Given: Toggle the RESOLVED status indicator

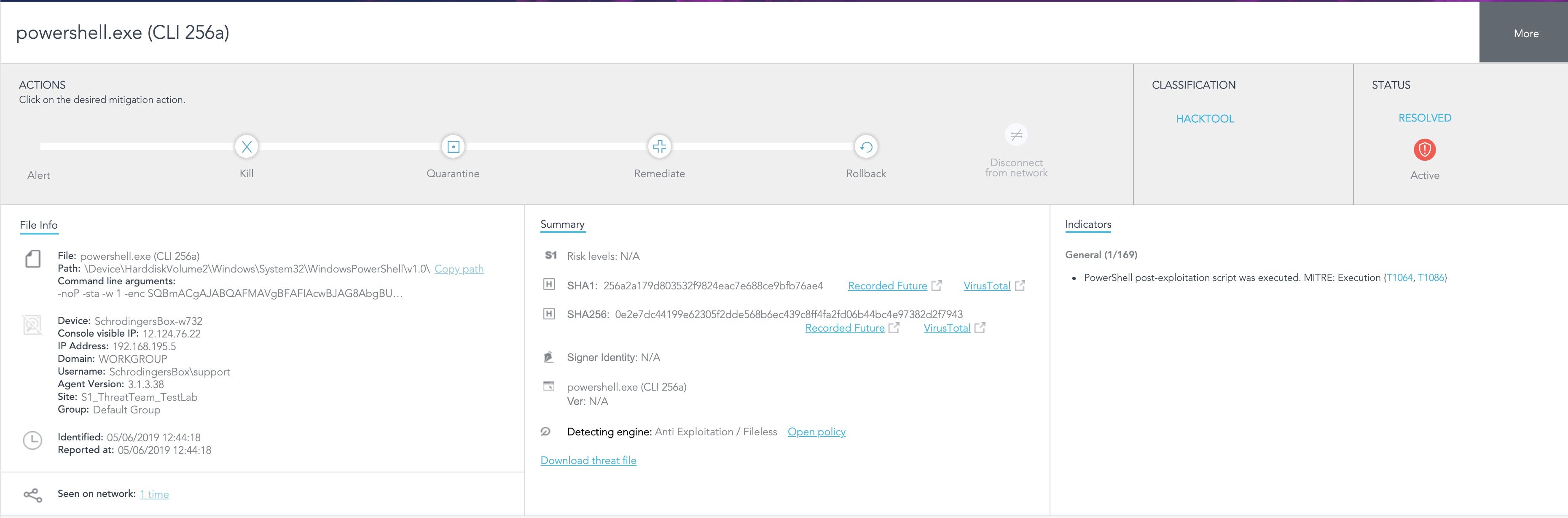Looking at the screenshot, I should tap(1424, 118).
